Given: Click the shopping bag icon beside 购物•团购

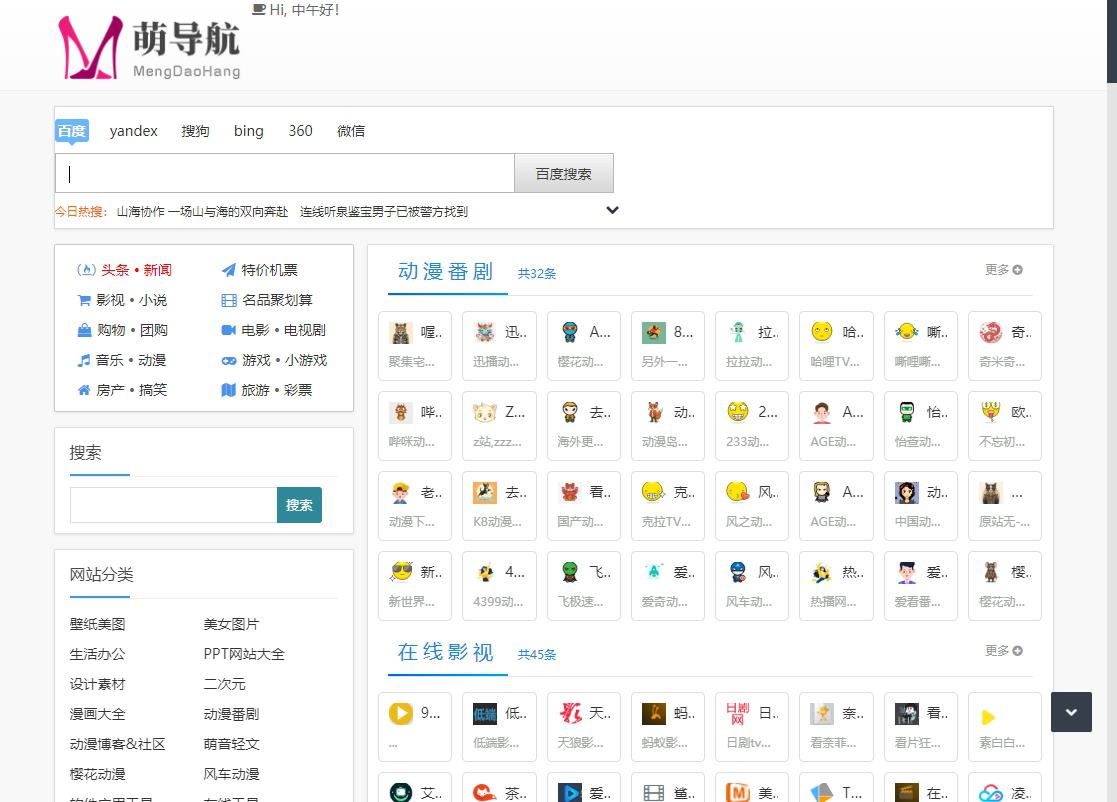Looking at the screenshot, I should [x=84, y=330].
